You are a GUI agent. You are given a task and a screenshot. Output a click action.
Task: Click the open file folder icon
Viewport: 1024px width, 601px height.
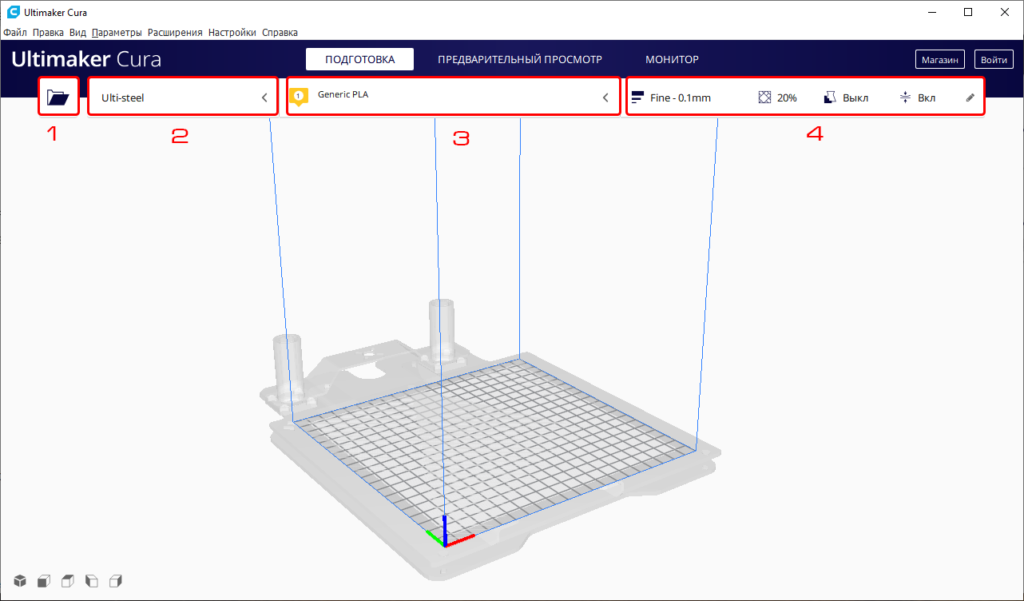point(58,98)
